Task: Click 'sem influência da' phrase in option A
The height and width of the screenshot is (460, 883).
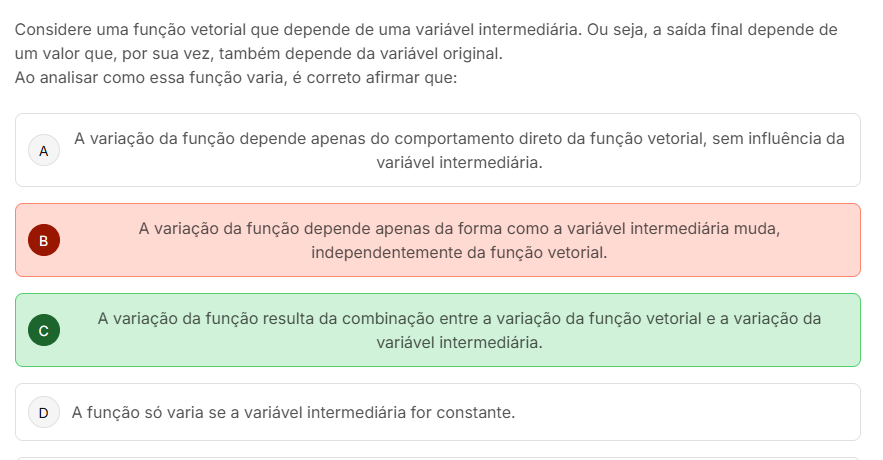Action: [x=778, y=139]
